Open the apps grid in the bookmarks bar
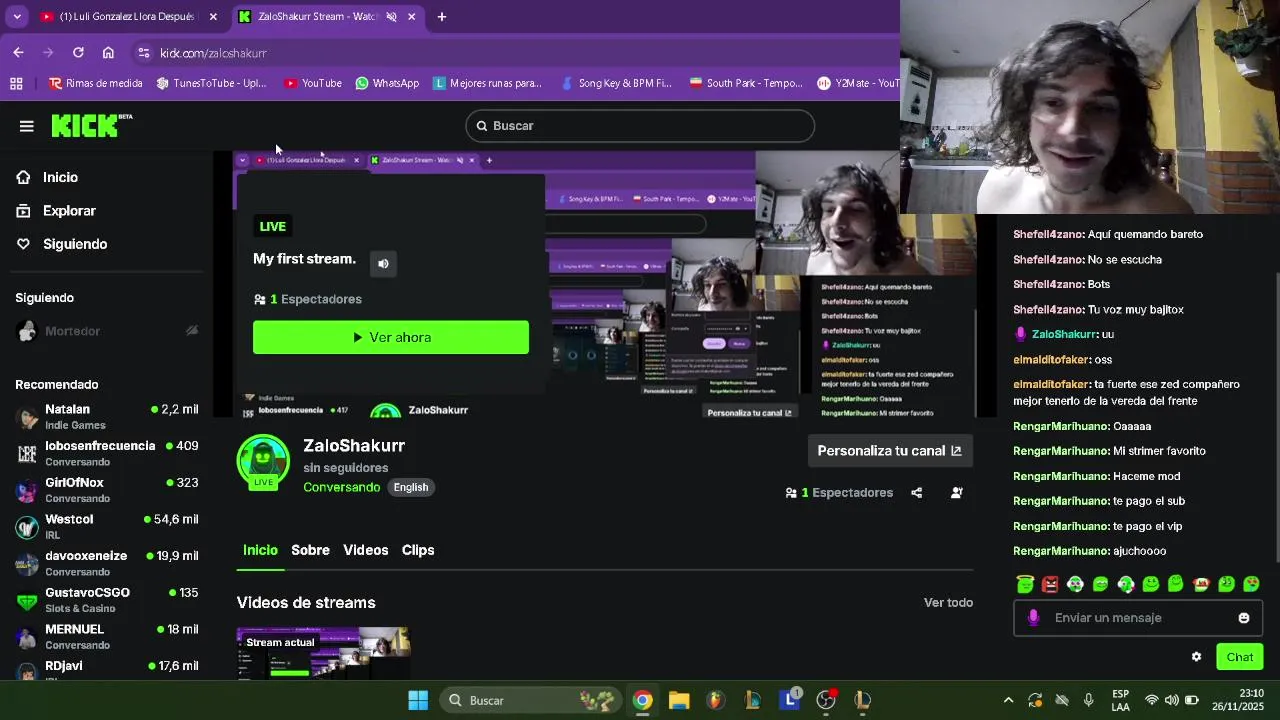 [16, 83]
